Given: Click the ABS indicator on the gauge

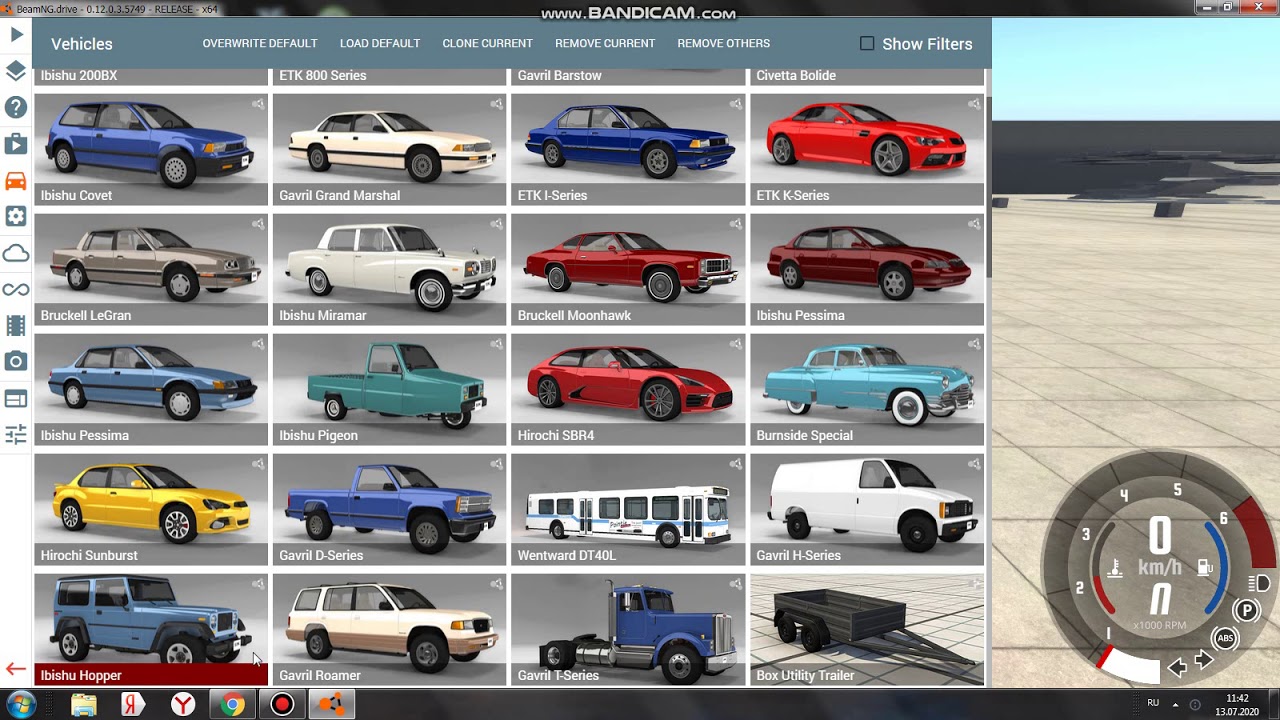Looking at the screenshot, I should (x=1225, y=638).
